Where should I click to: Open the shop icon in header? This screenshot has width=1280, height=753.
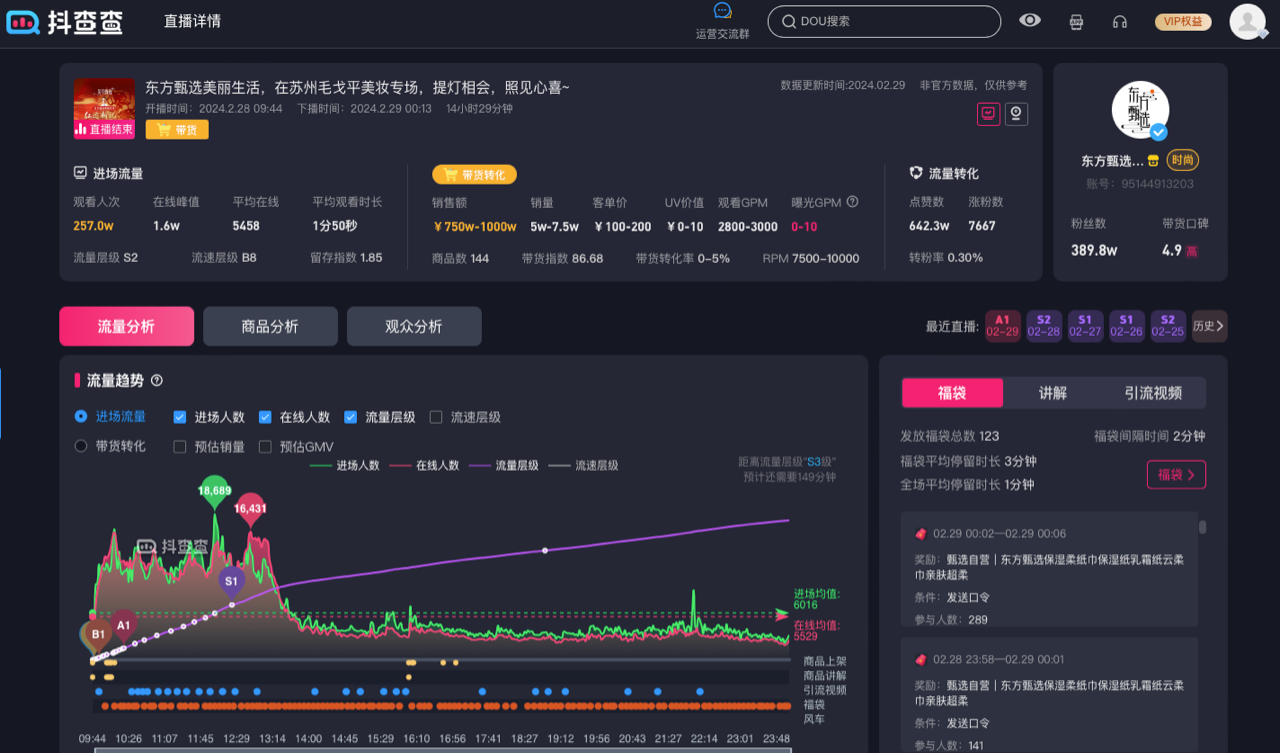click(x=1076, y=21)
